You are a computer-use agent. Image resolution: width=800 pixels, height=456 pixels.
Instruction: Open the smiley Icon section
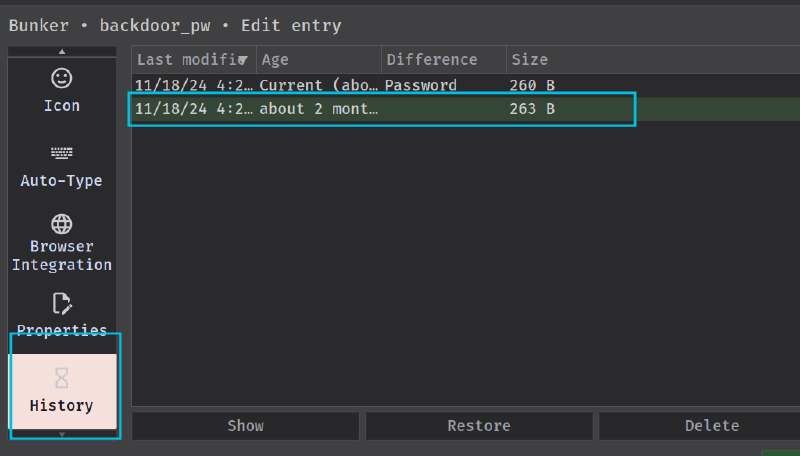coord(62,78)
